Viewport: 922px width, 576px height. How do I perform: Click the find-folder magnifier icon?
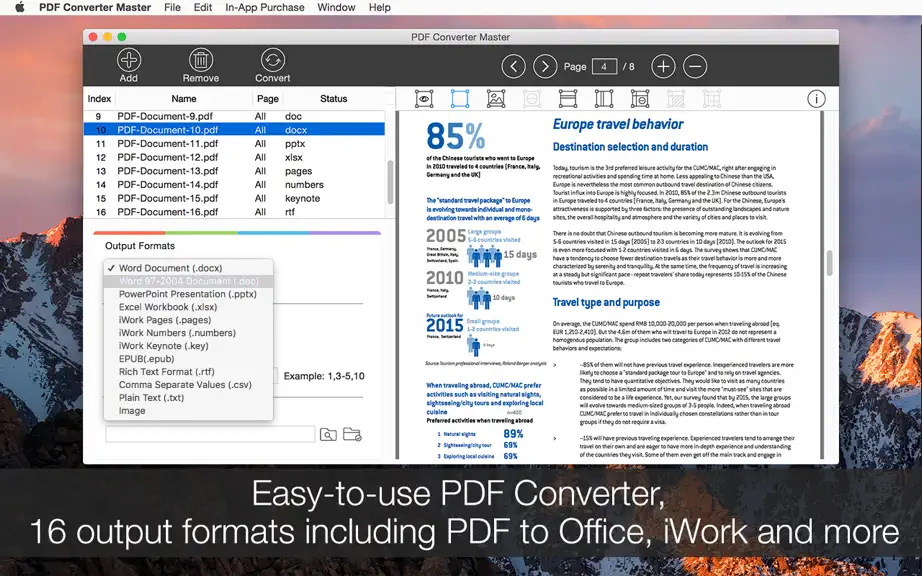328,434
